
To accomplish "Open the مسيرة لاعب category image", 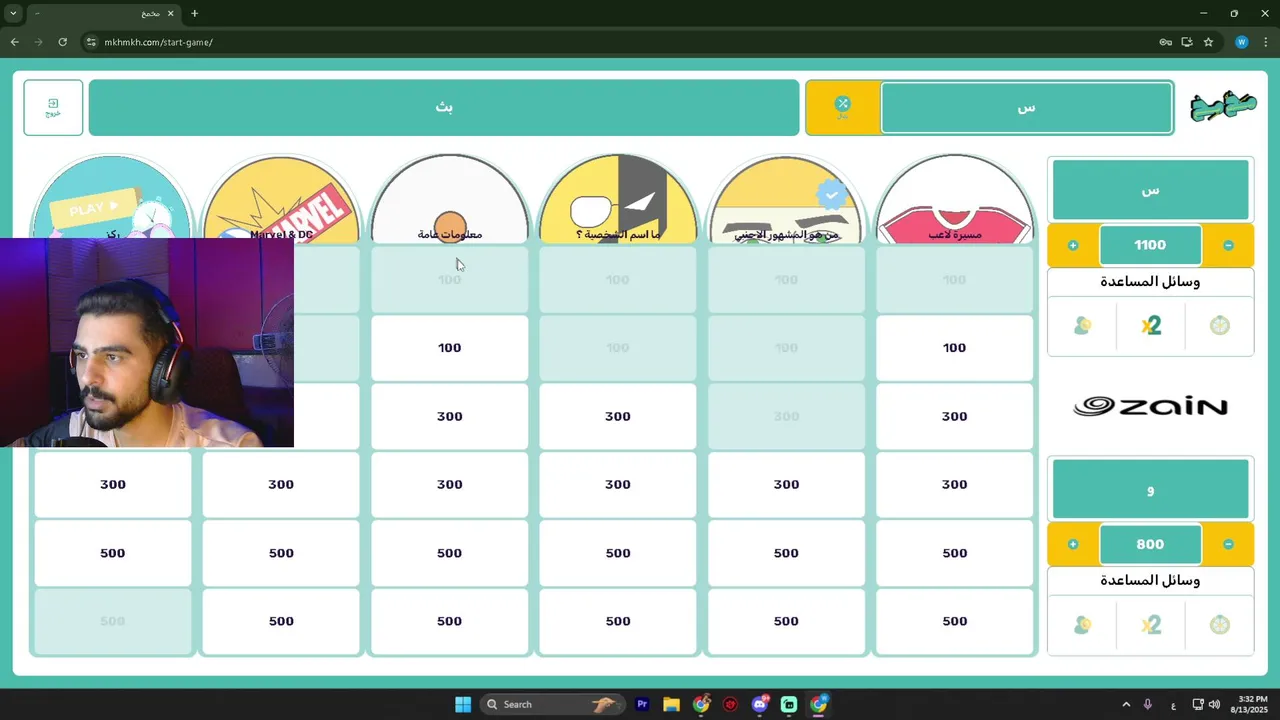I will pos(954,199).
